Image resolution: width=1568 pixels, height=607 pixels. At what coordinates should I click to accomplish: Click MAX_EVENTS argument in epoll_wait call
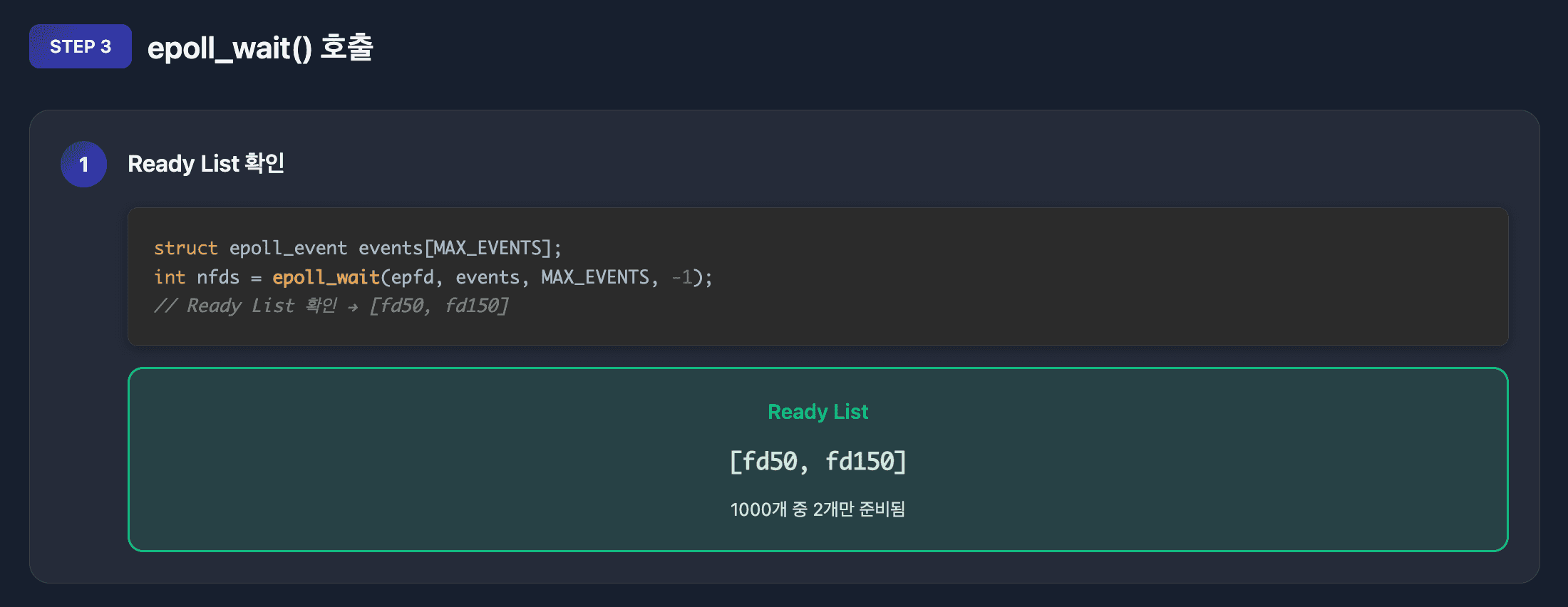tap(594, 277)
